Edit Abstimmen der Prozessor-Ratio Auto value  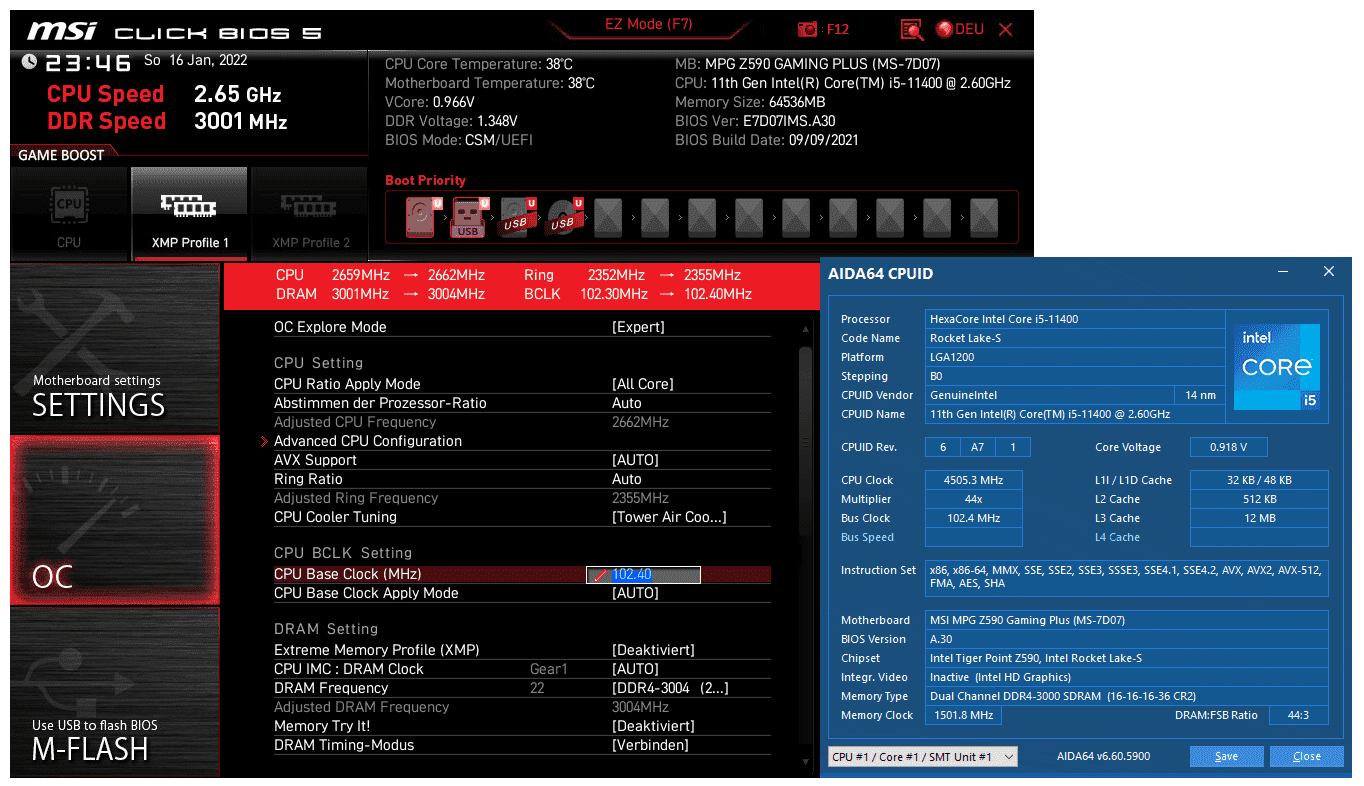627,403
